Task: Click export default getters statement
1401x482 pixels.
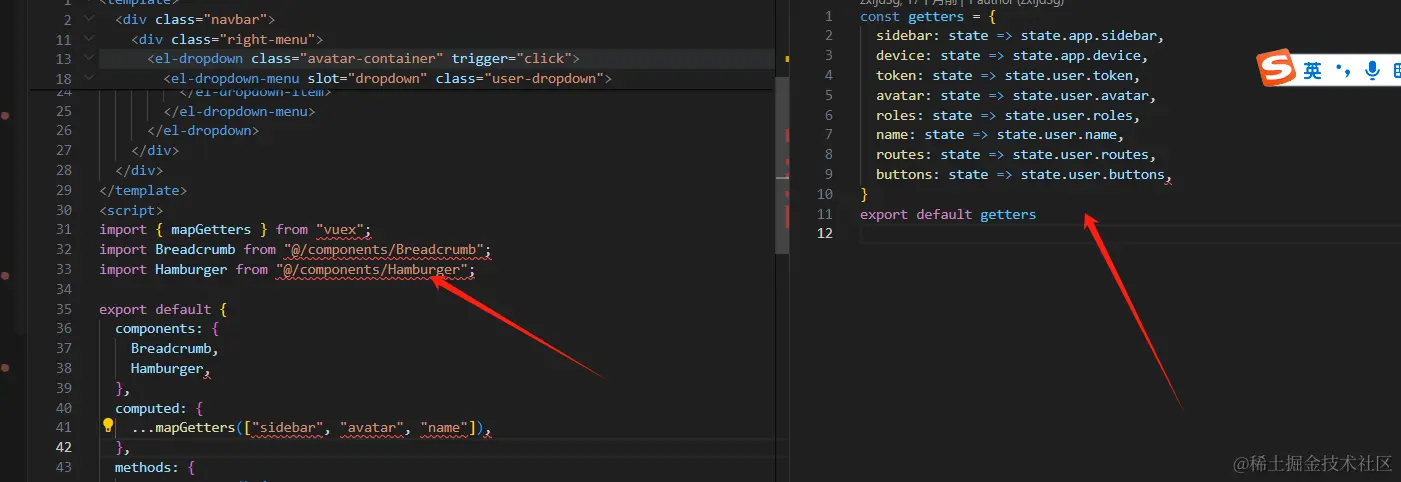Action: [948, 214]
